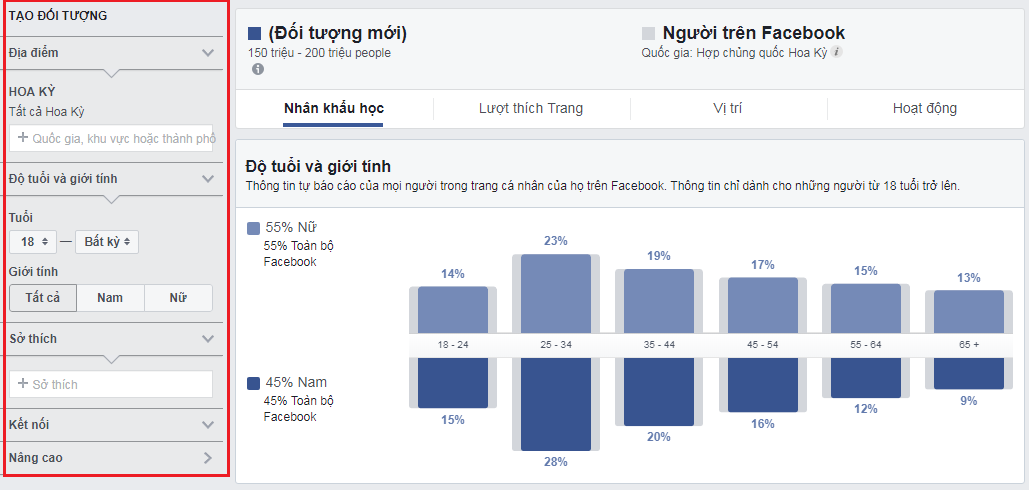Click the info icon under audience size

point(258,69)
